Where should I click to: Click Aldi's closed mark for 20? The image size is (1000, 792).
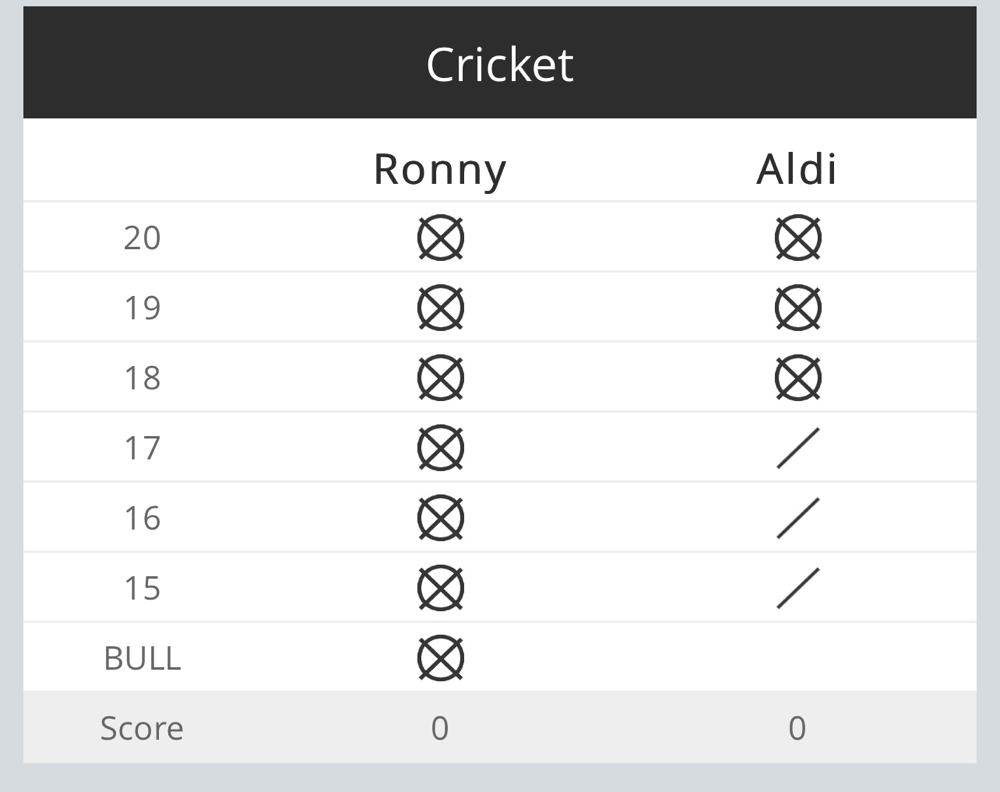tap(797, 238)
